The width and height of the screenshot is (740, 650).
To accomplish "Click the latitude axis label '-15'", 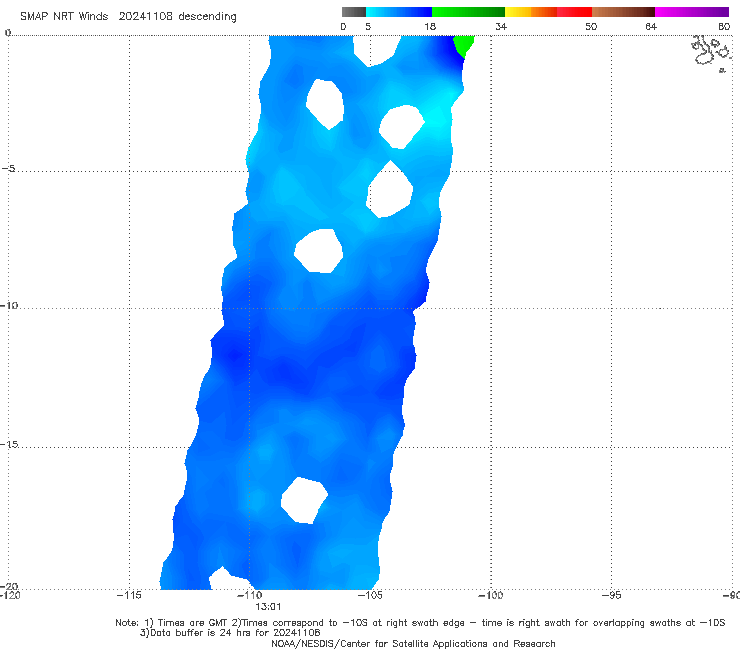I will (9, 444).
